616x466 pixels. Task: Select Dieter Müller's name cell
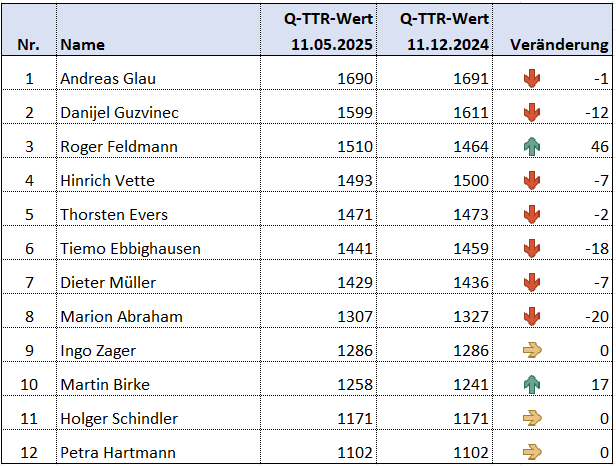158,282
